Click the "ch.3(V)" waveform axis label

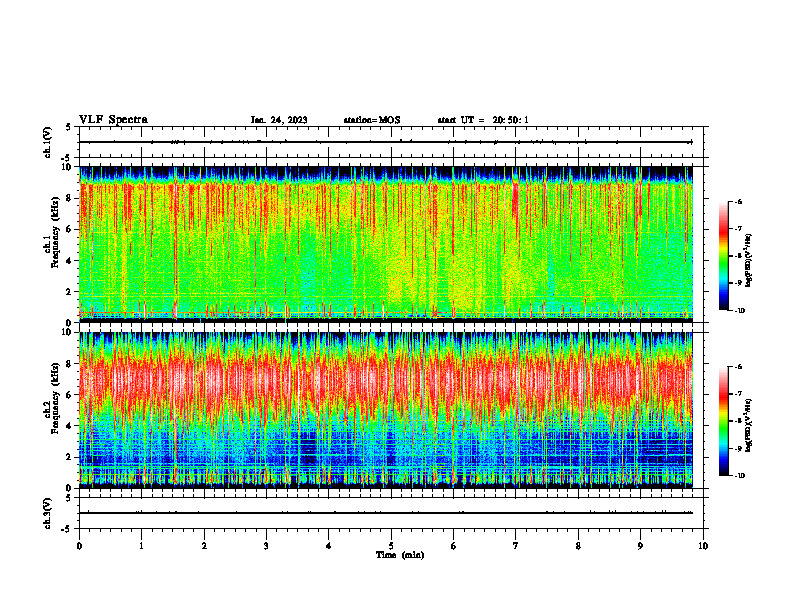pos(48,513)
